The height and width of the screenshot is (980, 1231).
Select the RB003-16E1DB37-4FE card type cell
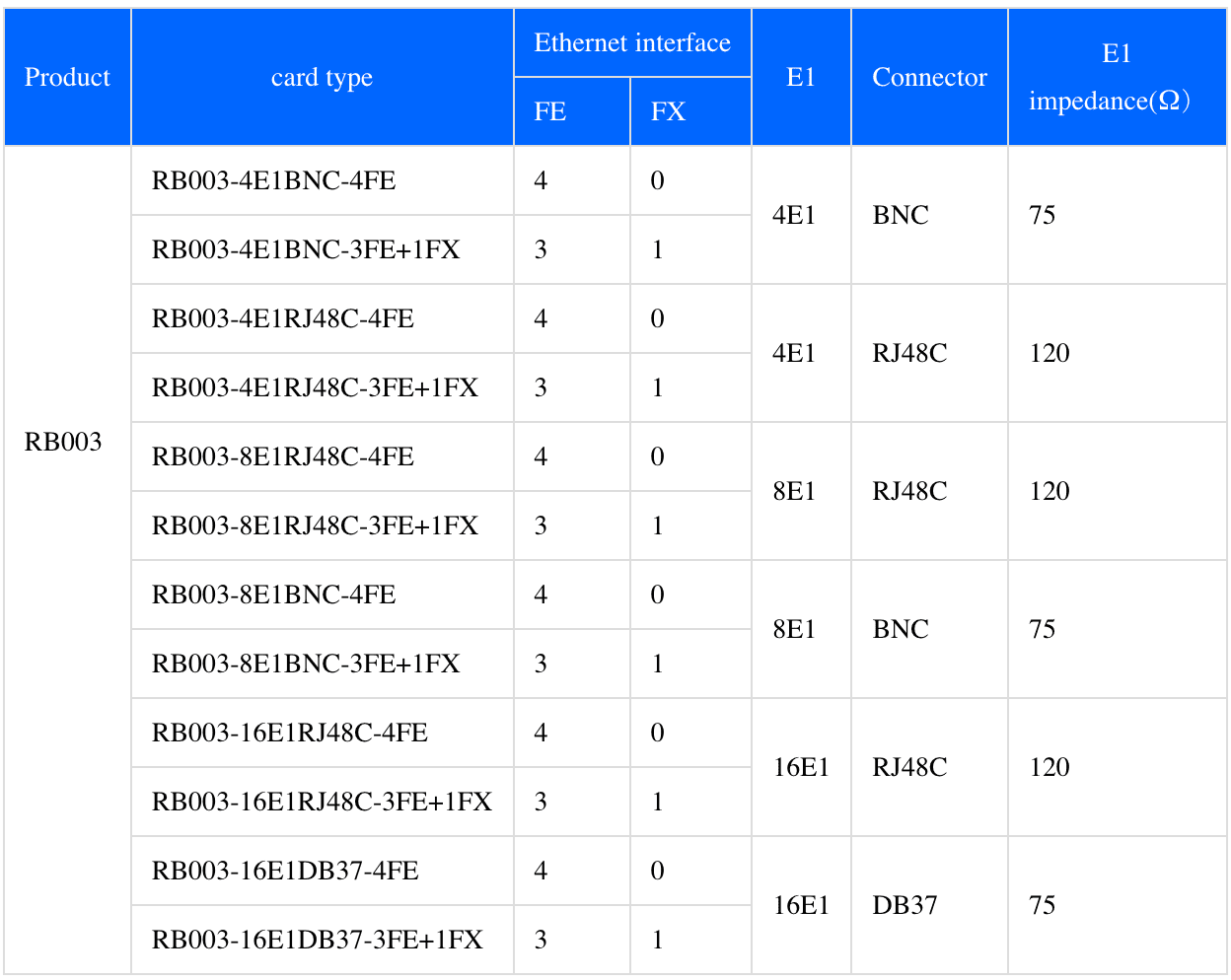[285, 871]
